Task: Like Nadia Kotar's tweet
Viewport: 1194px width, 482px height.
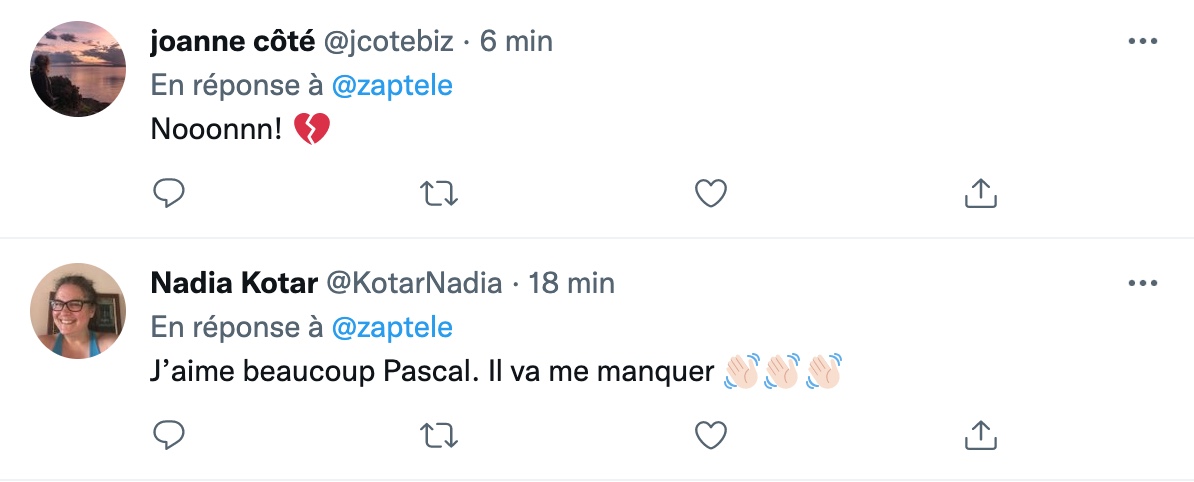Action: tap(711, 436)
